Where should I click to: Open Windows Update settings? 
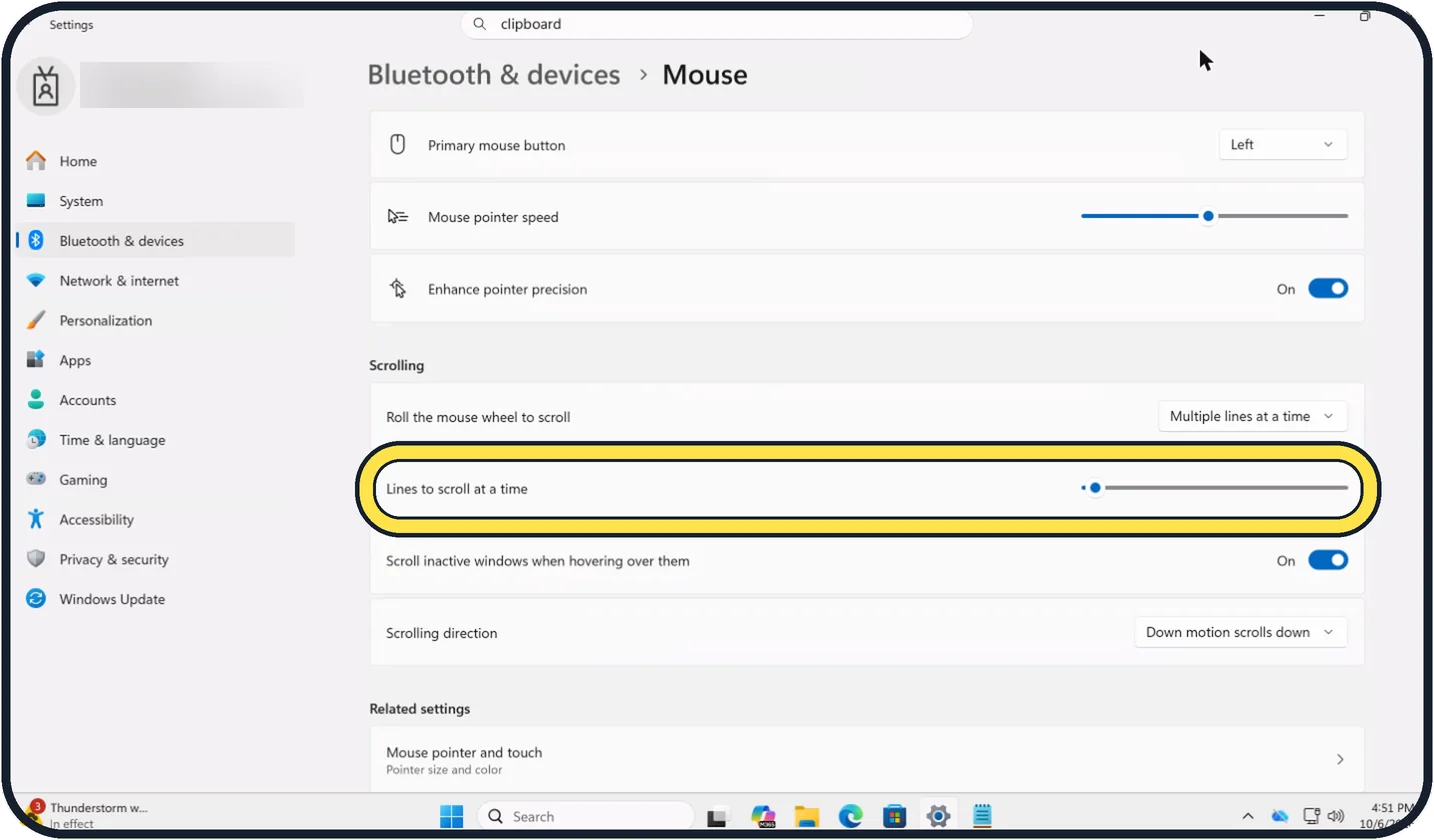155,600
